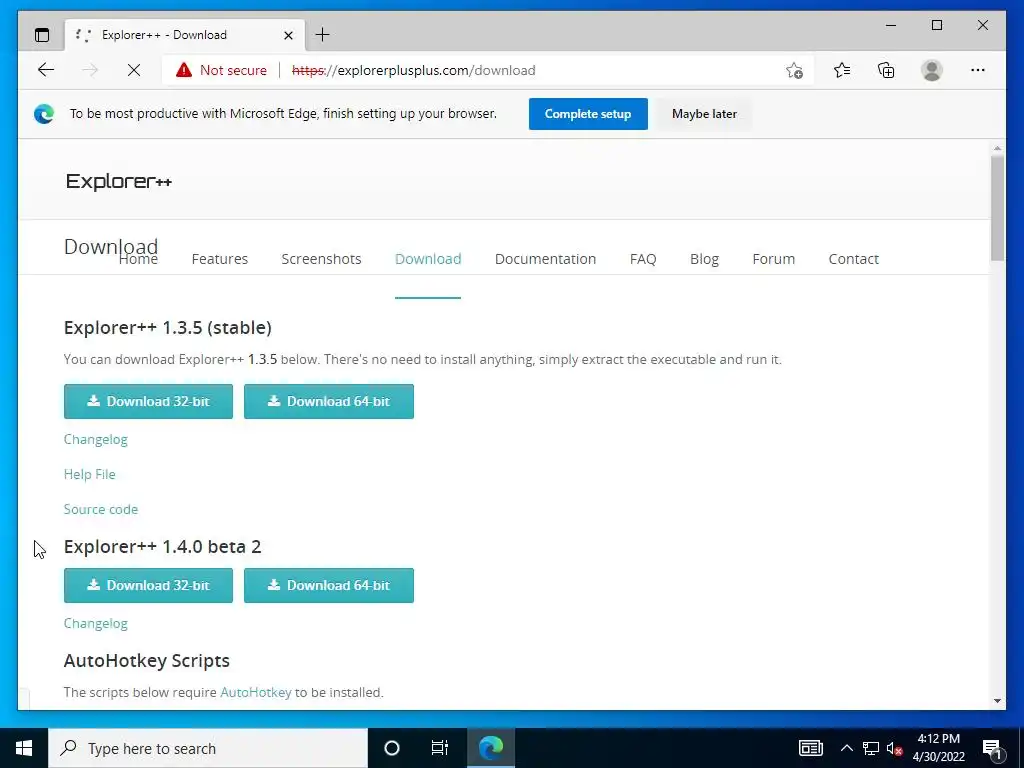Screen dimensions: 1024x768
Task: Close the Explorer++ - Download tab
Action: tap(288, 35)
